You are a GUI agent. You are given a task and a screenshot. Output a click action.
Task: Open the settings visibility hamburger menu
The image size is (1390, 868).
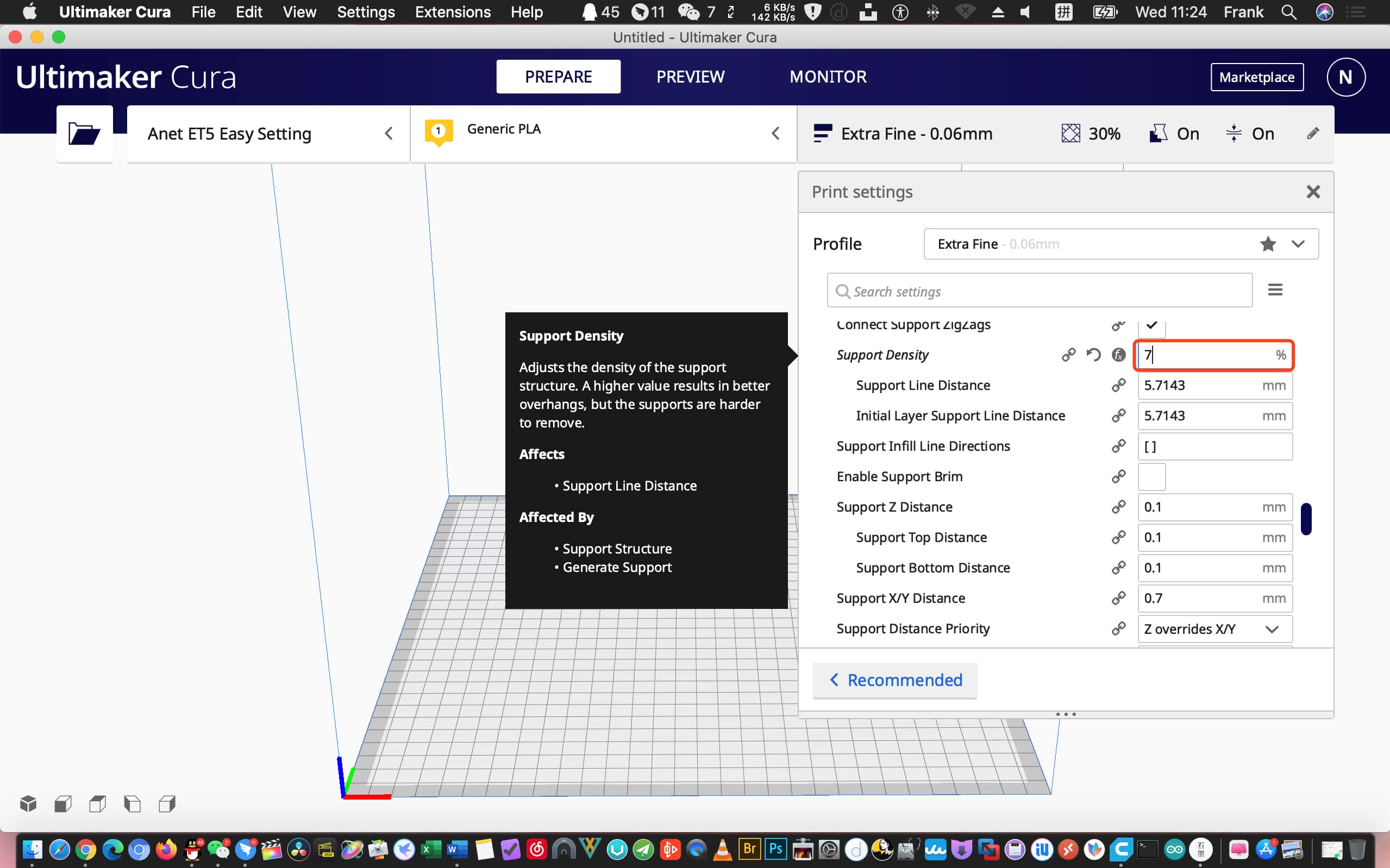[x=1275, y=290]
